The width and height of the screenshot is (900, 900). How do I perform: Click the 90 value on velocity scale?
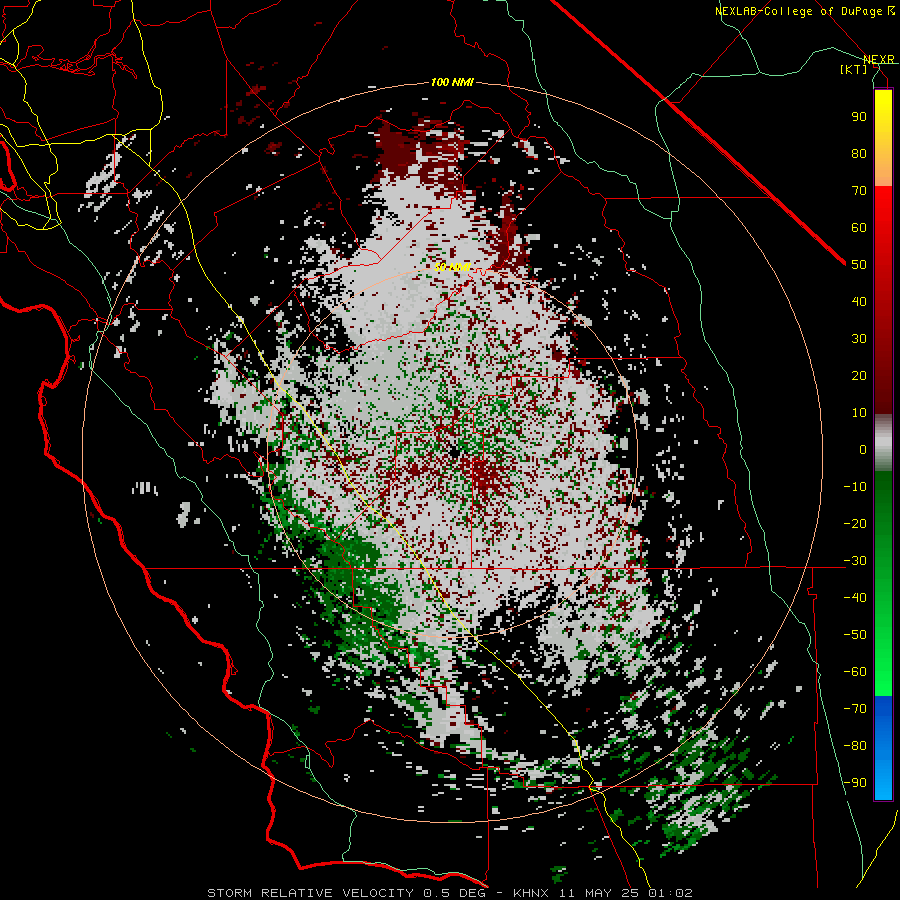[859, 117]
